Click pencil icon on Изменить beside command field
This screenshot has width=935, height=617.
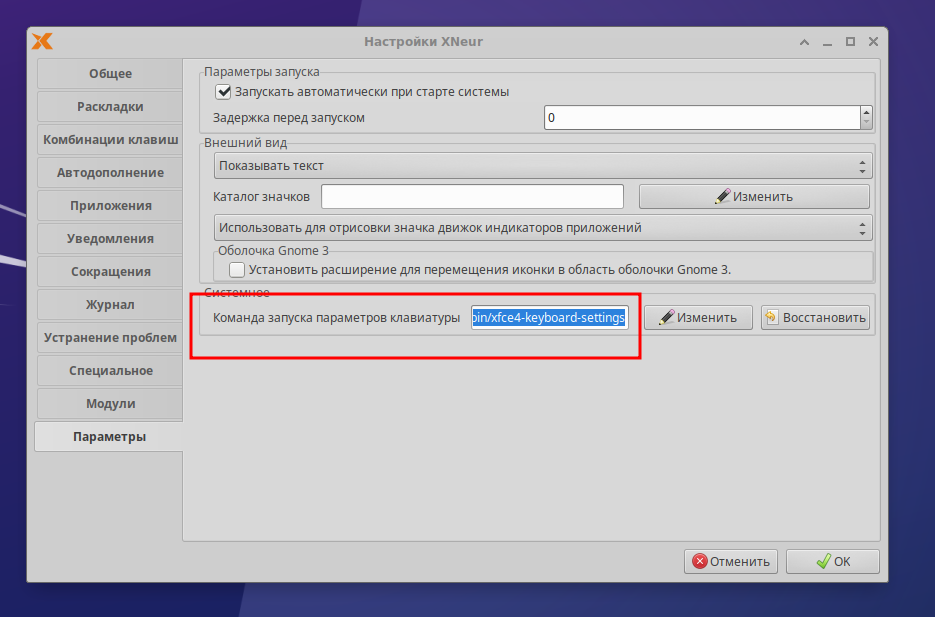(665, 317)
